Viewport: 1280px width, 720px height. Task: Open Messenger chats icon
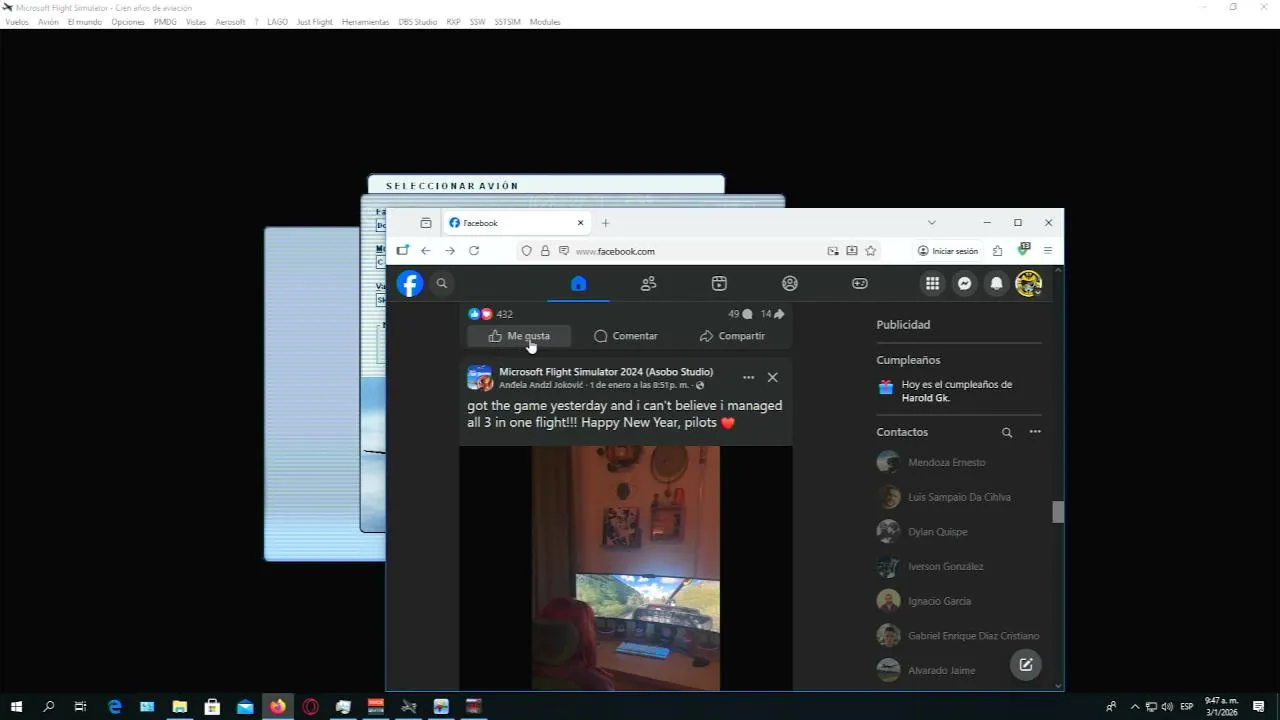click(964, 284)
